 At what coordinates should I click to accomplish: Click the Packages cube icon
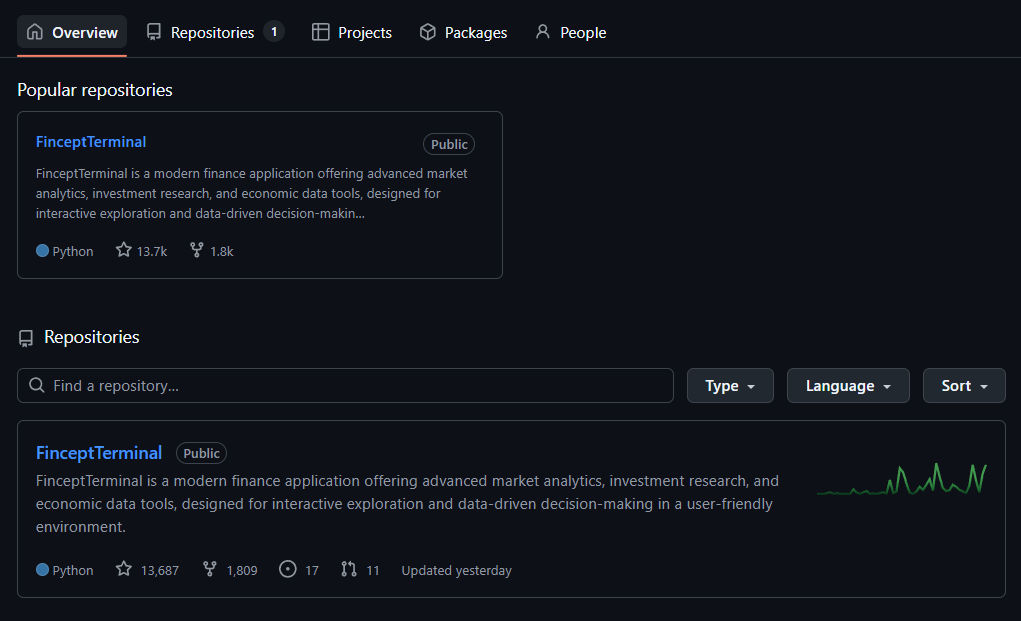tap(428, 32)
